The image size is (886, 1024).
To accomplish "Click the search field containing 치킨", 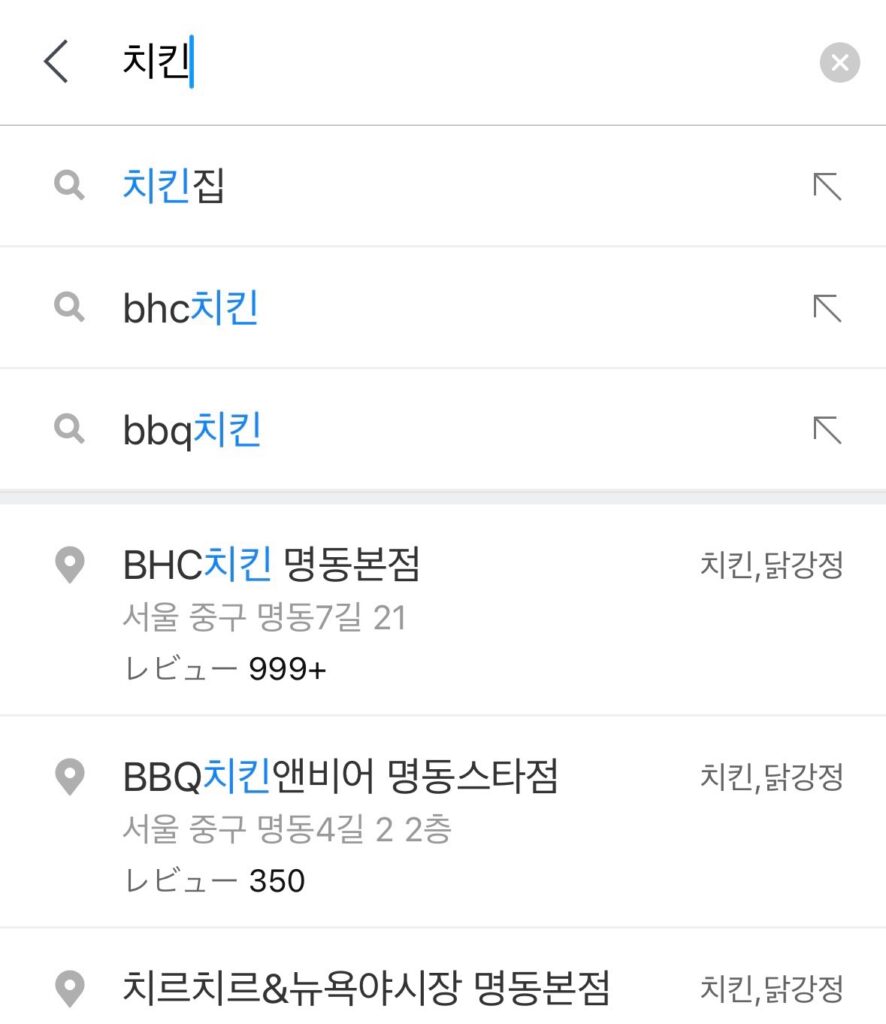I will [x=457, y=61].
